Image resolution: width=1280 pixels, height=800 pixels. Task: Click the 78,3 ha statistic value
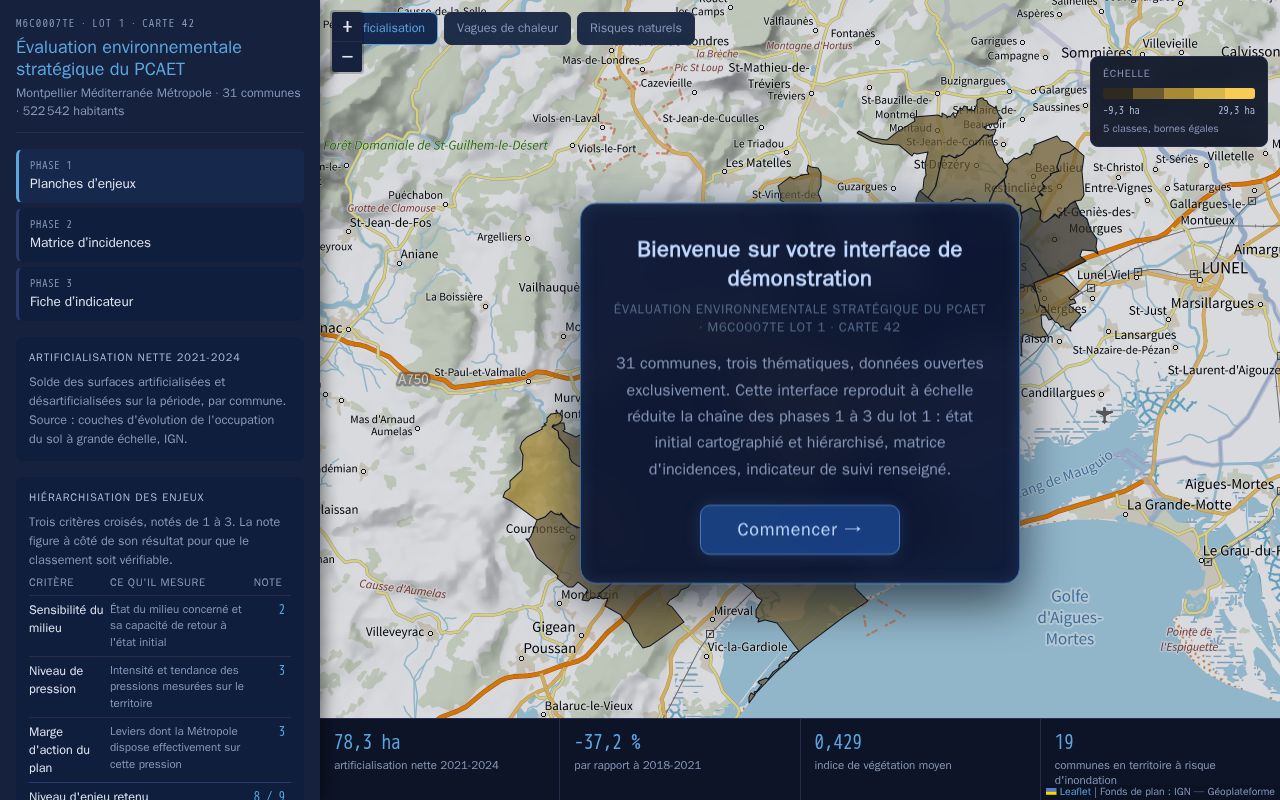click(367, 742)
